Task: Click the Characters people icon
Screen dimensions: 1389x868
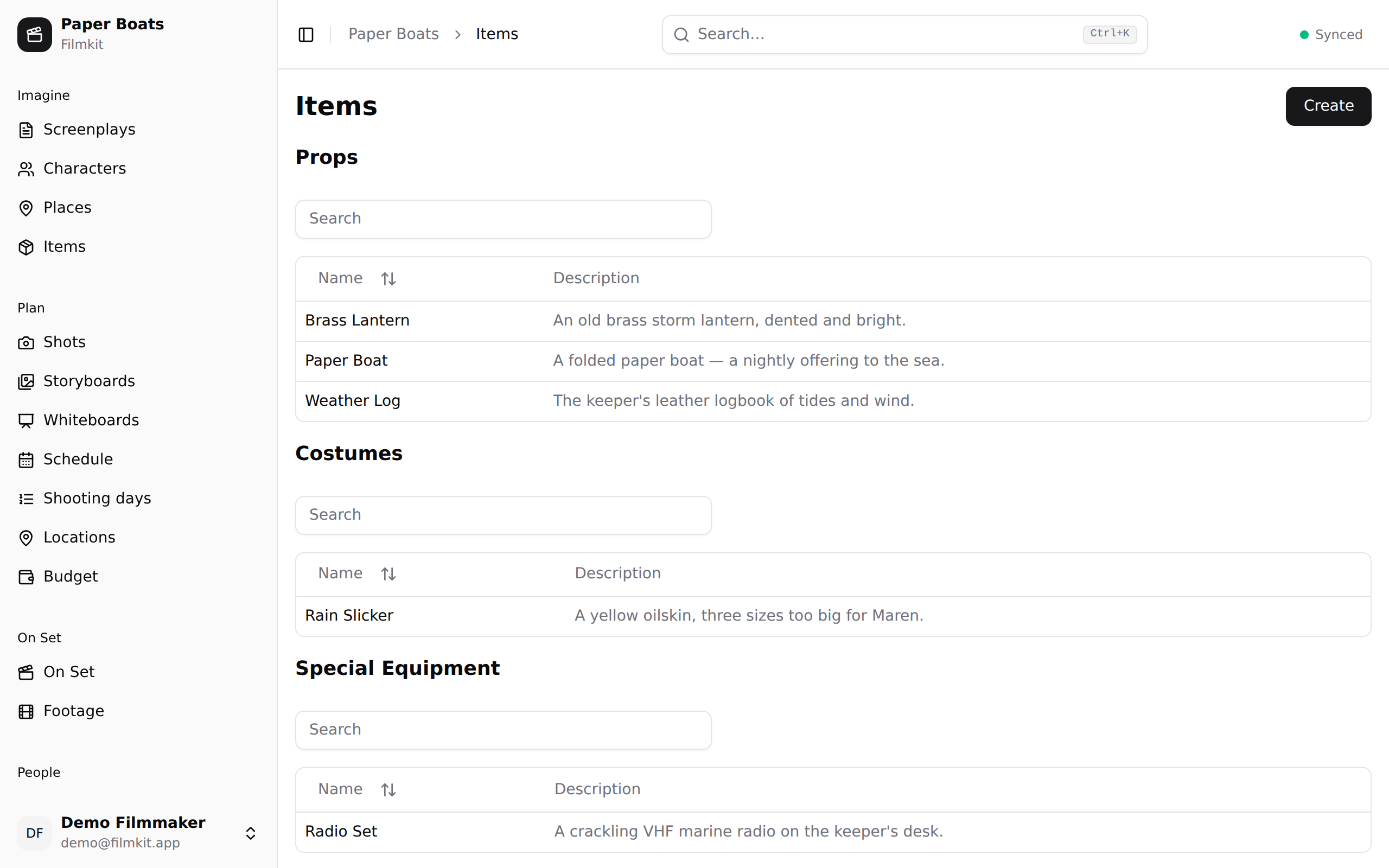Action: coord(26,169)
